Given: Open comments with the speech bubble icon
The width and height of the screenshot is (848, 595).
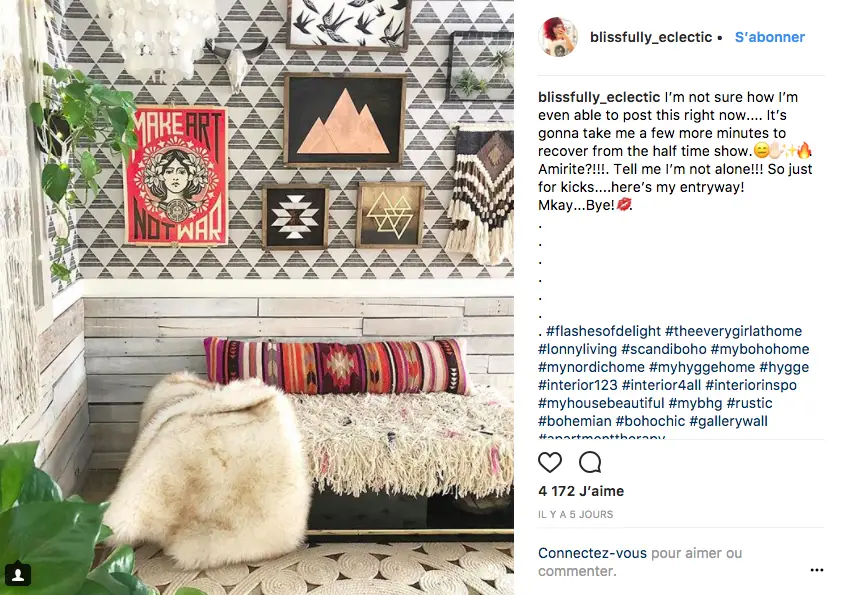Looking at the screenshot, I should pos(590,462).
